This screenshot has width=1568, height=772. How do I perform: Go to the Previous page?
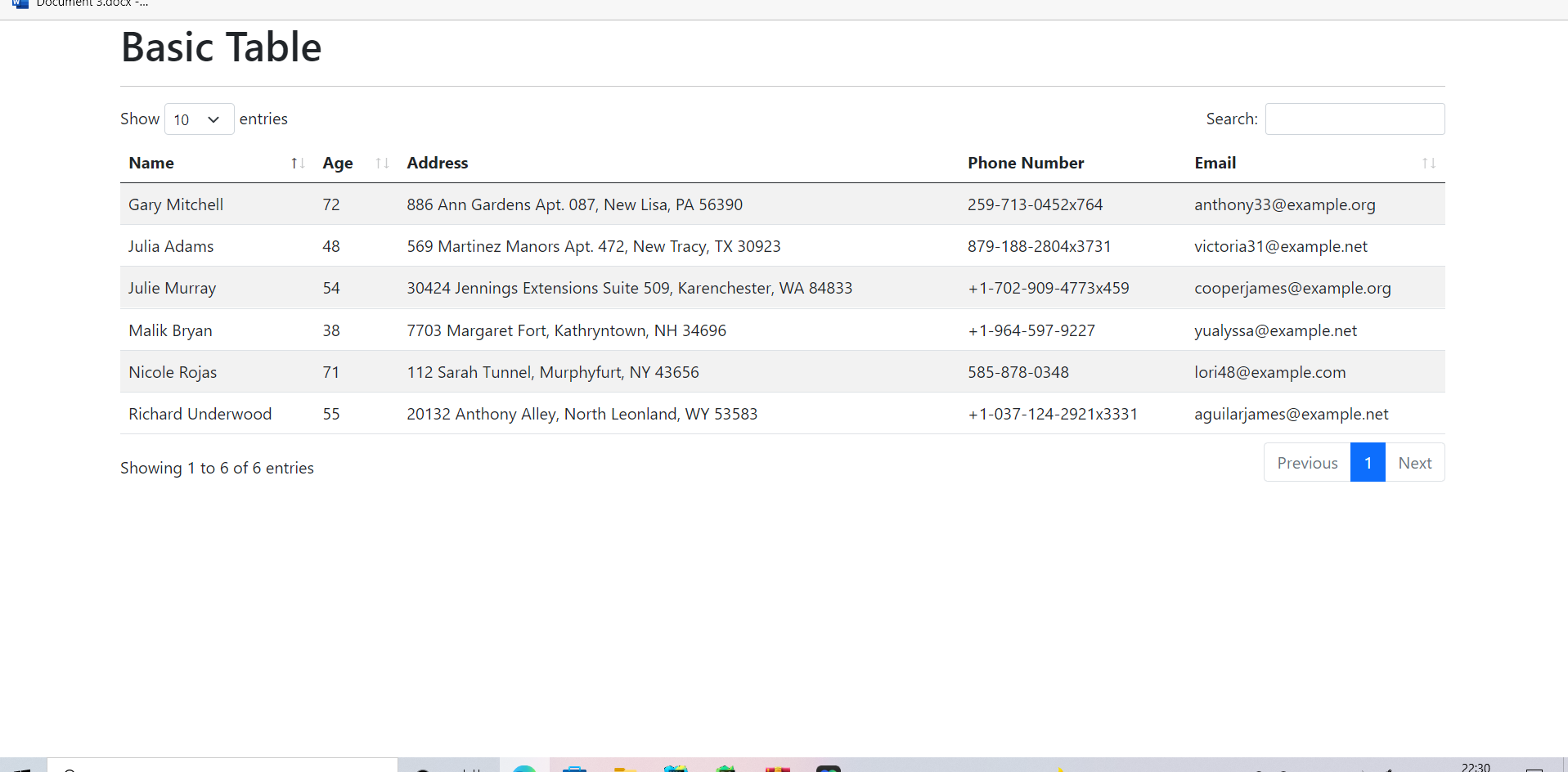pyautogui.click(x=1307, y=463)
